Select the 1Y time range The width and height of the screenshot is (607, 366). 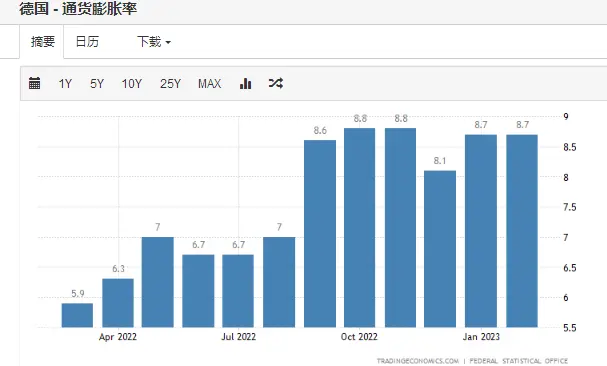point(65,84)
